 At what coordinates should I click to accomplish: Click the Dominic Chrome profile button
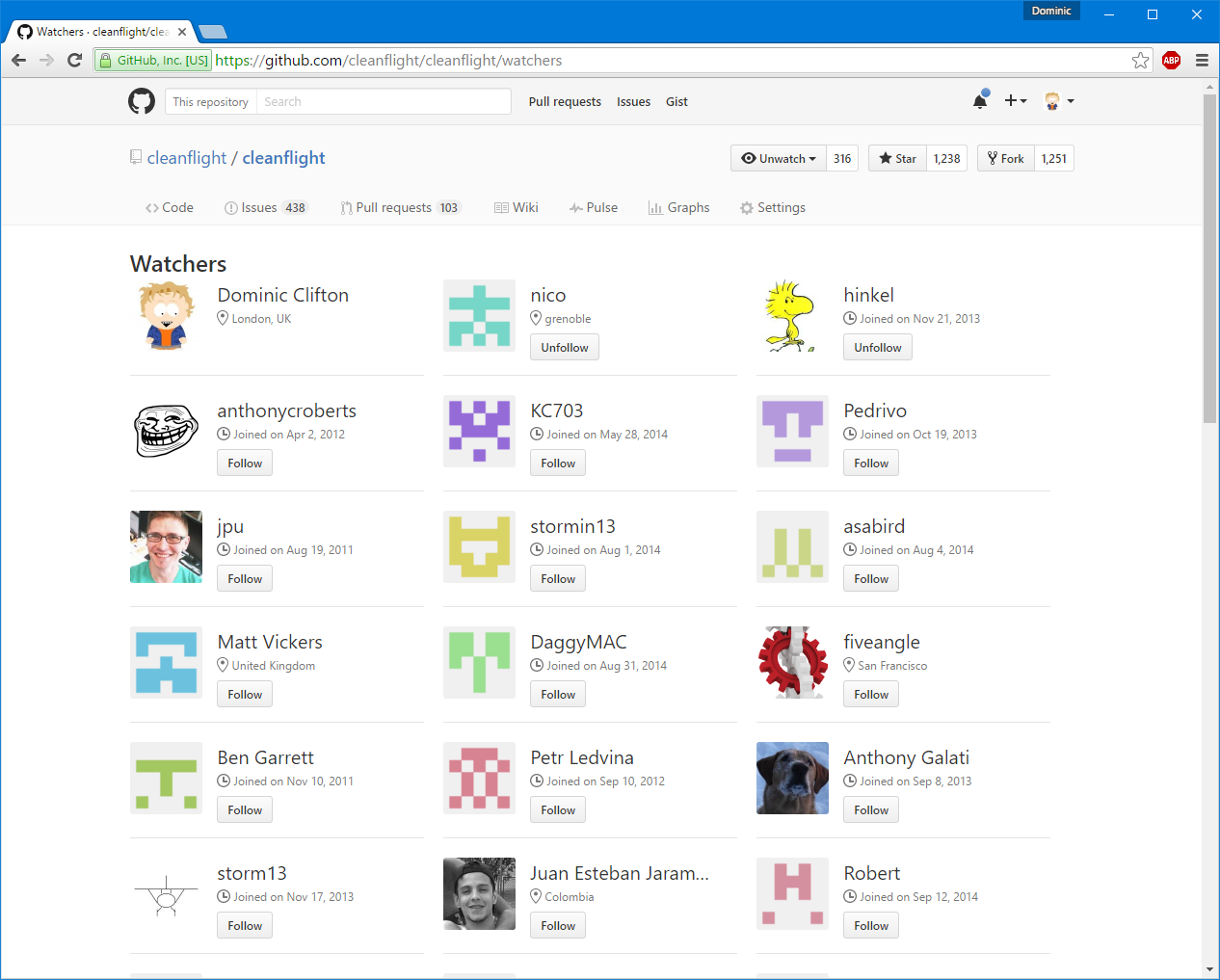click(1050, 11)
